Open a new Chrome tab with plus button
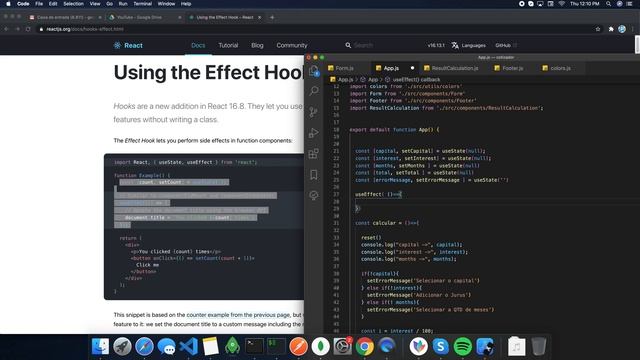This screenshot has height=360, width=640. (x=272, y=17)
